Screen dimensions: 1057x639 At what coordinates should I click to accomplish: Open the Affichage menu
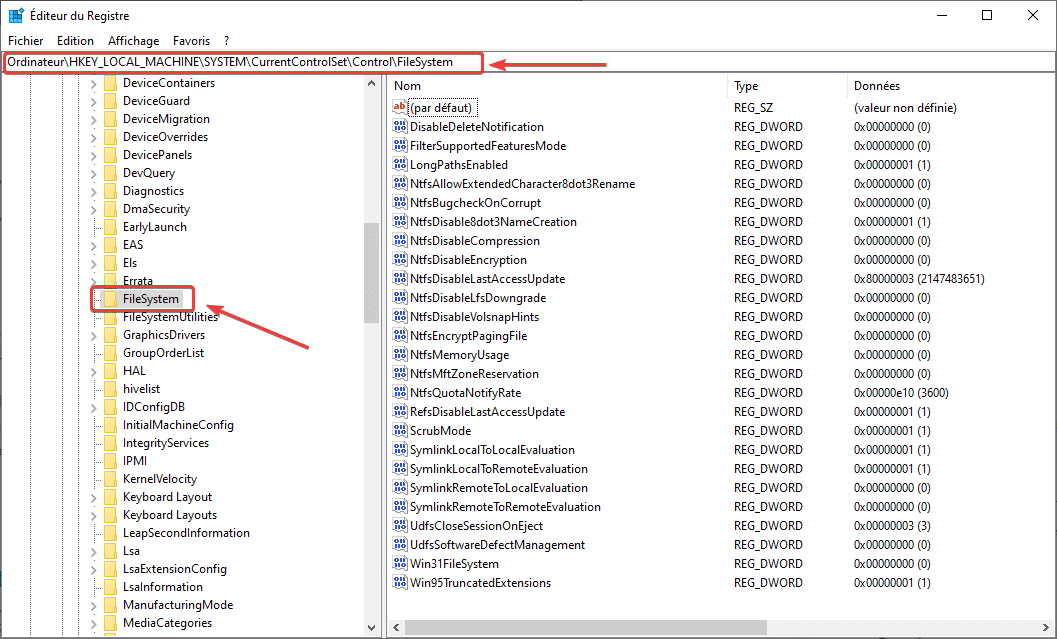(133, 41)
